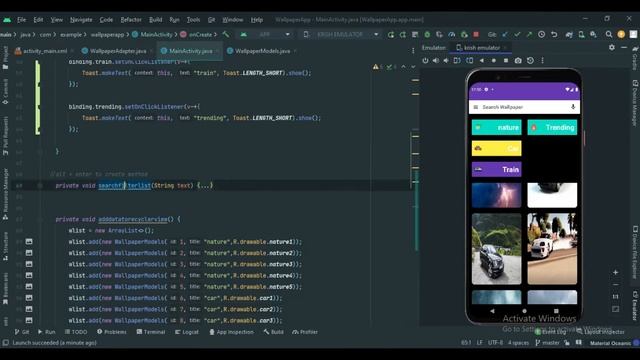Open the Problems tool window
The width and height of the screenshot is (640, 360).
112,332
